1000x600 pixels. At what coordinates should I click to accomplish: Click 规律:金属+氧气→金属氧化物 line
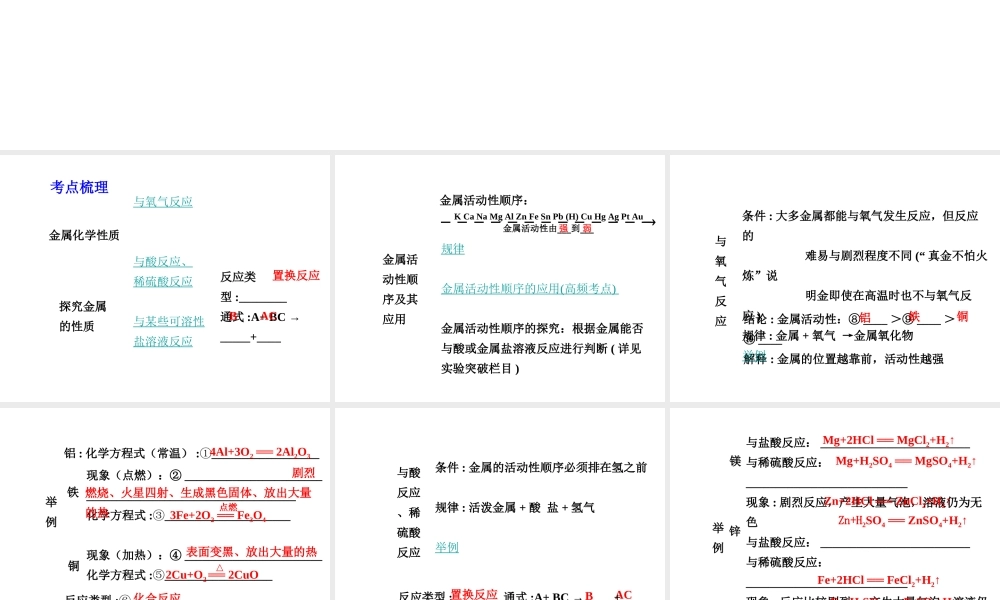pos(828,336)
